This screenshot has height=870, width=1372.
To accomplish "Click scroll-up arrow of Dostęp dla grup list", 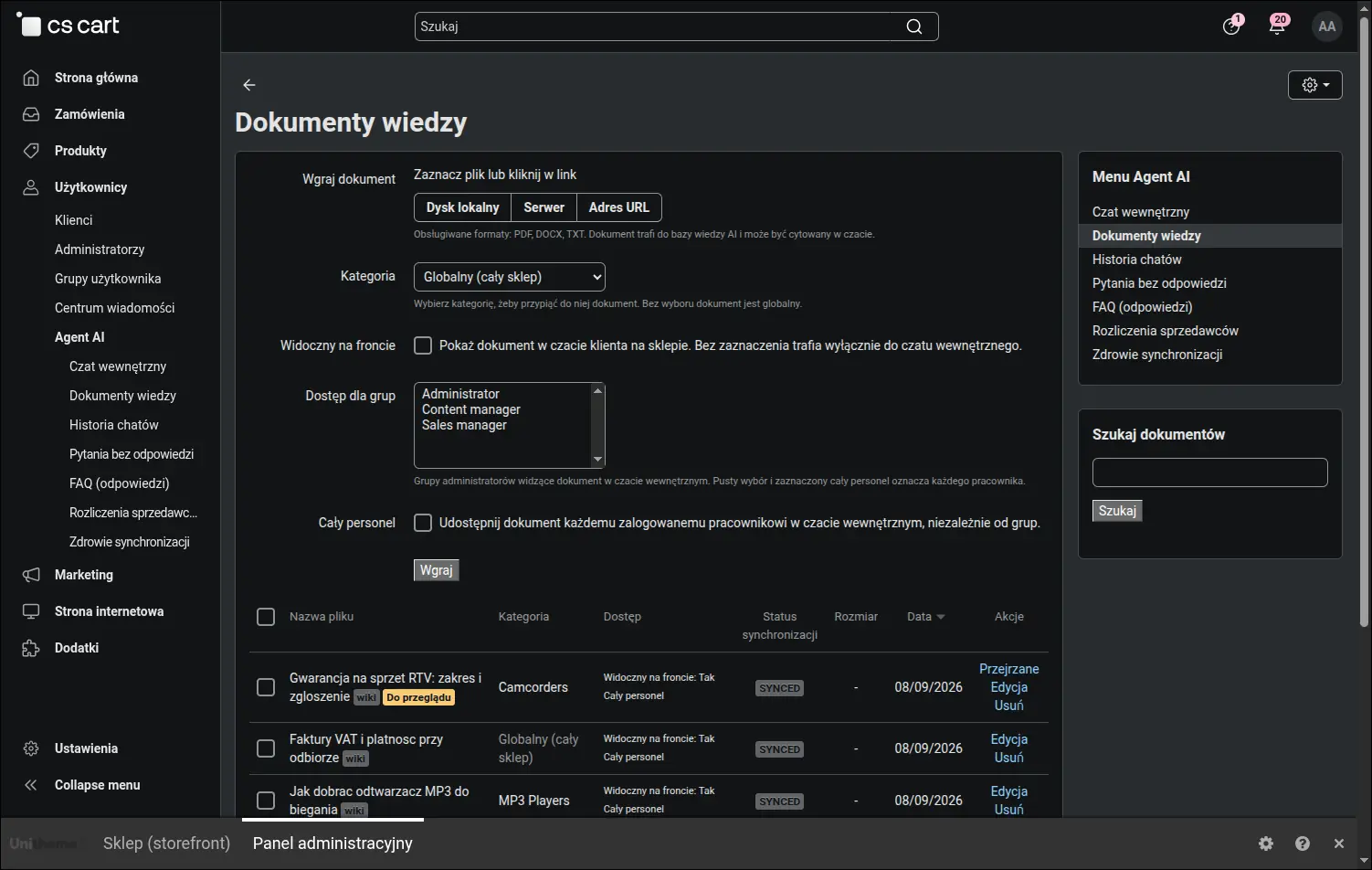I will pyautogui.click(x=598, y=391).
